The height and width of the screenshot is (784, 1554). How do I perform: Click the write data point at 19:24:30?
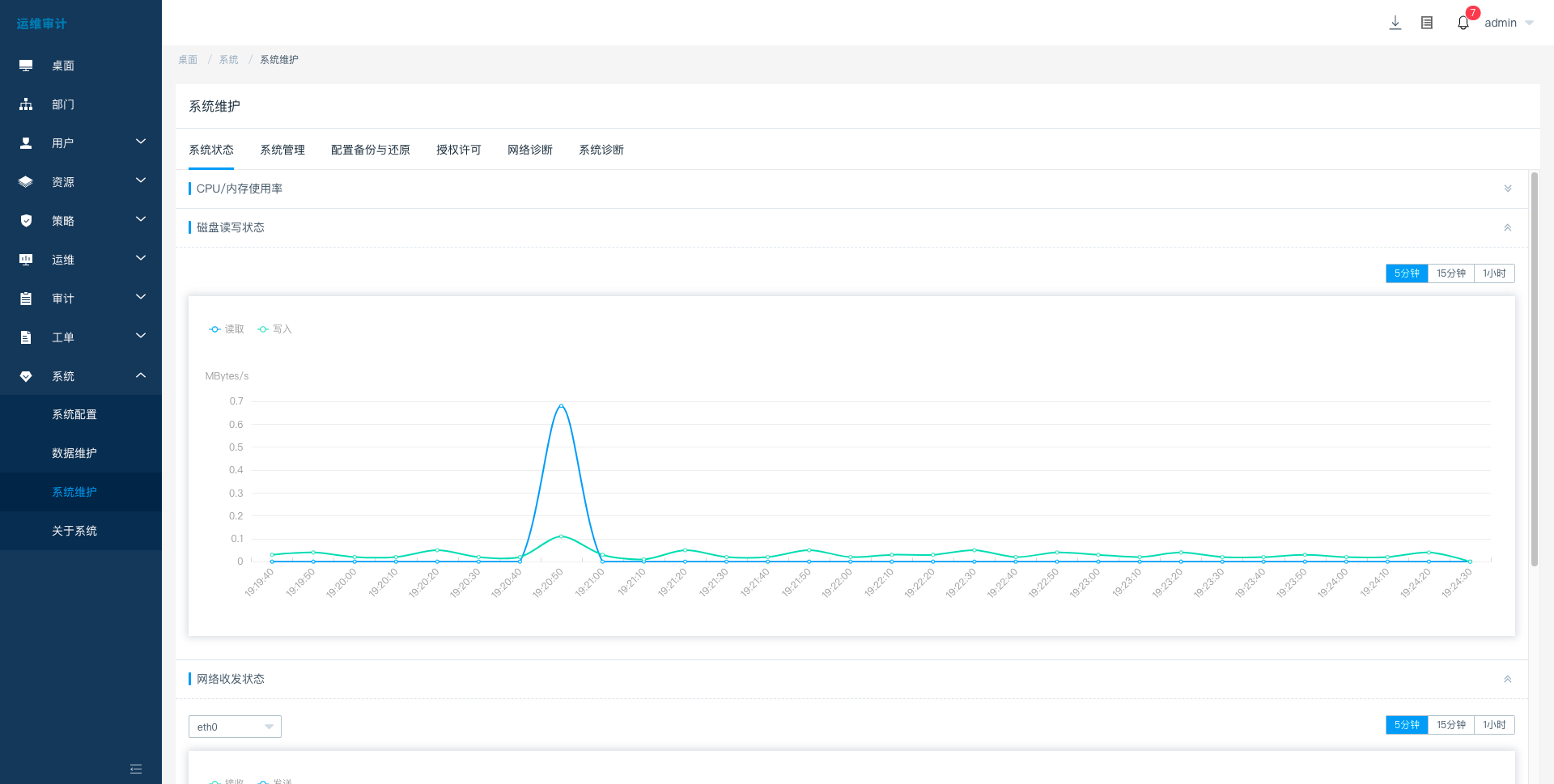pyautogui.click(x=1470, y=561)
